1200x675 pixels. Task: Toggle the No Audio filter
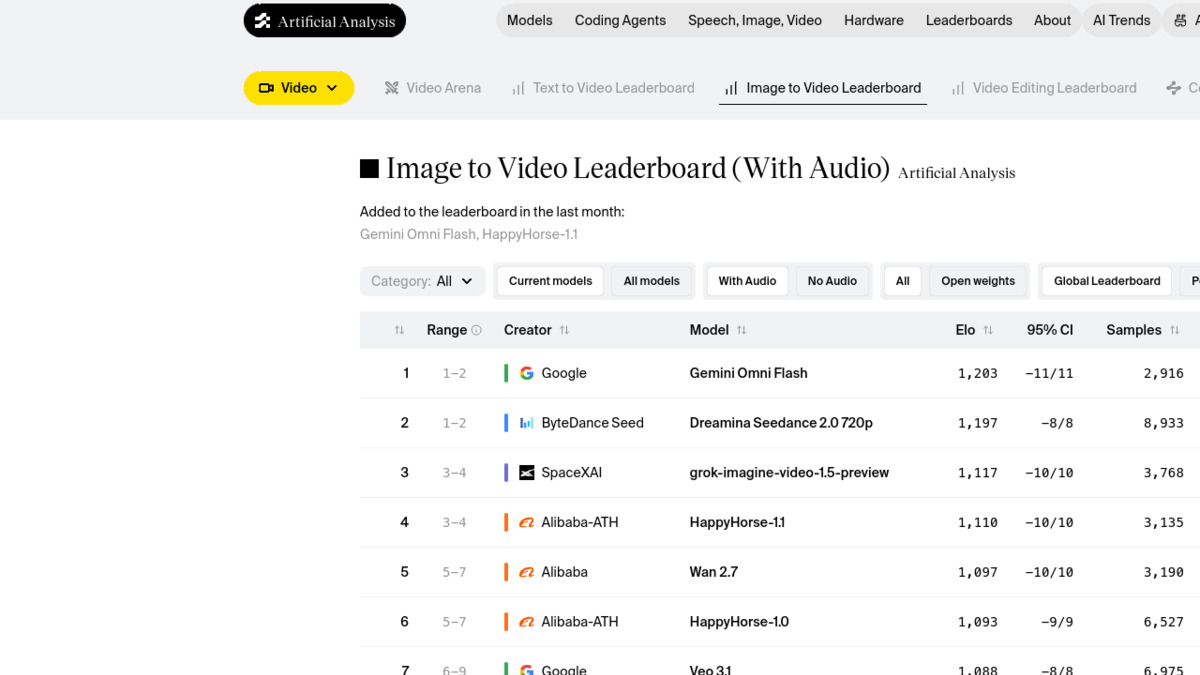click(x=832, y=281)
